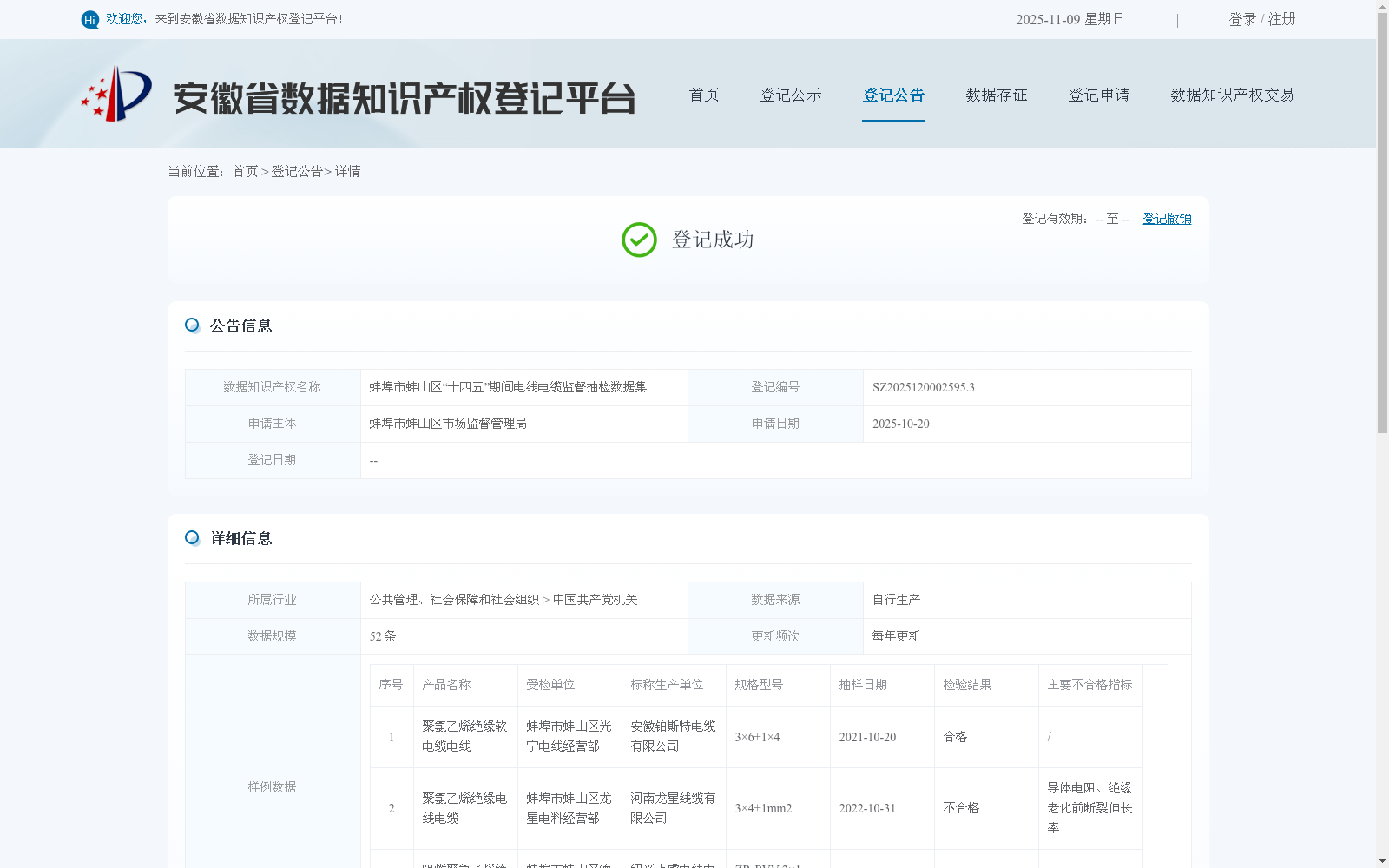The width and height of the screenshot is (1389, 868).
Task: Click manufacturer 河南龙星线缆有限公司
Action: [x=673, y=808]
